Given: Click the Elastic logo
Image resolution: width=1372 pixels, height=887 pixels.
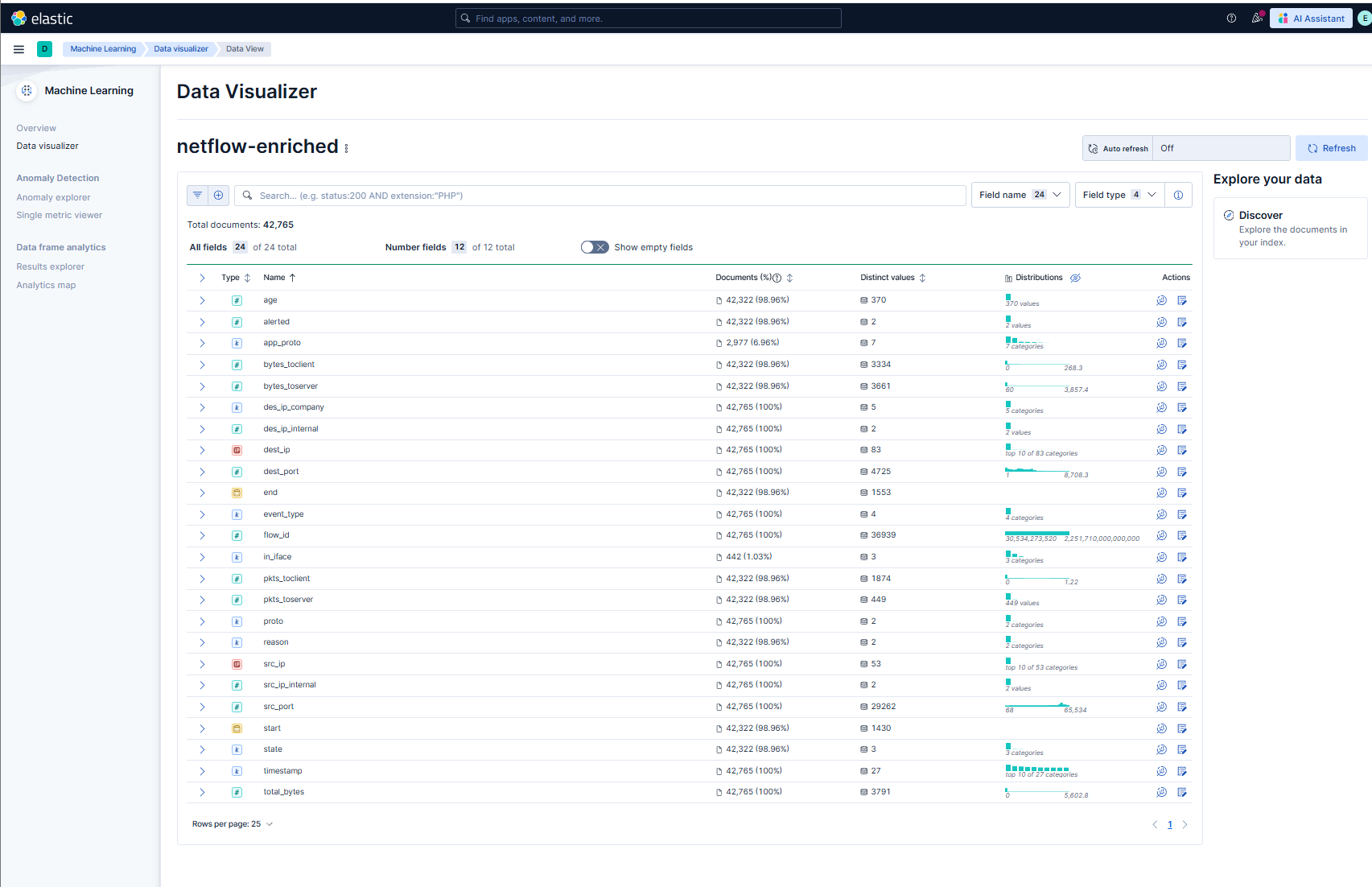Looking at the screenshot, I should (x=42, y=18).
